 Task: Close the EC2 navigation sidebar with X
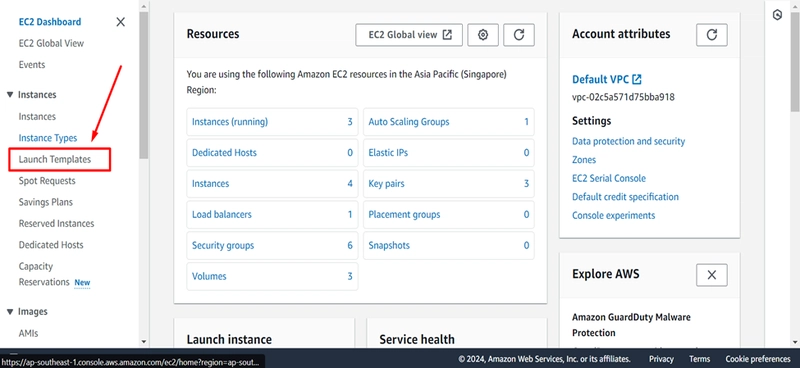(120, 22)
